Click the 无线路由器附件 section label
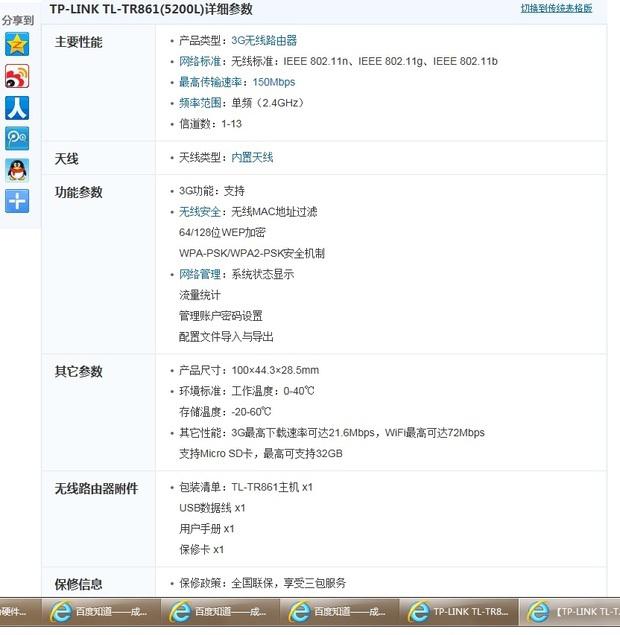Viewport: 620px width, 635px height. click(96, 488)
